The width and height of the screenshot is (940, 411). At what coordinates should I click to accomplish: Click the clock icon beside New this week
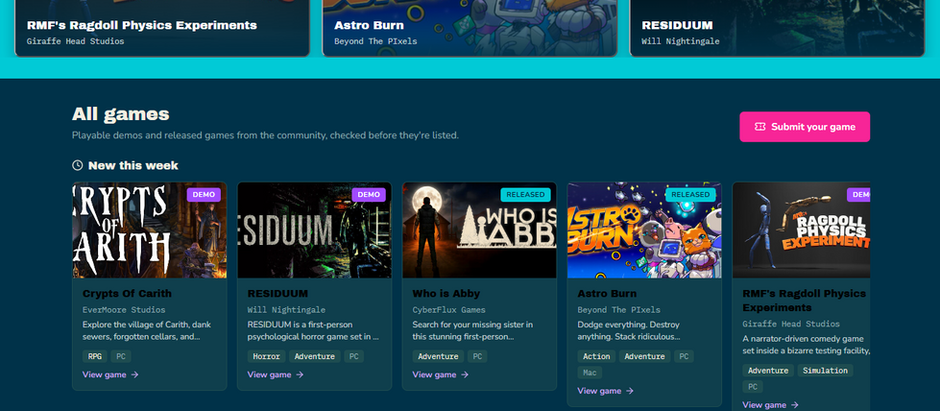coord(77,165)
